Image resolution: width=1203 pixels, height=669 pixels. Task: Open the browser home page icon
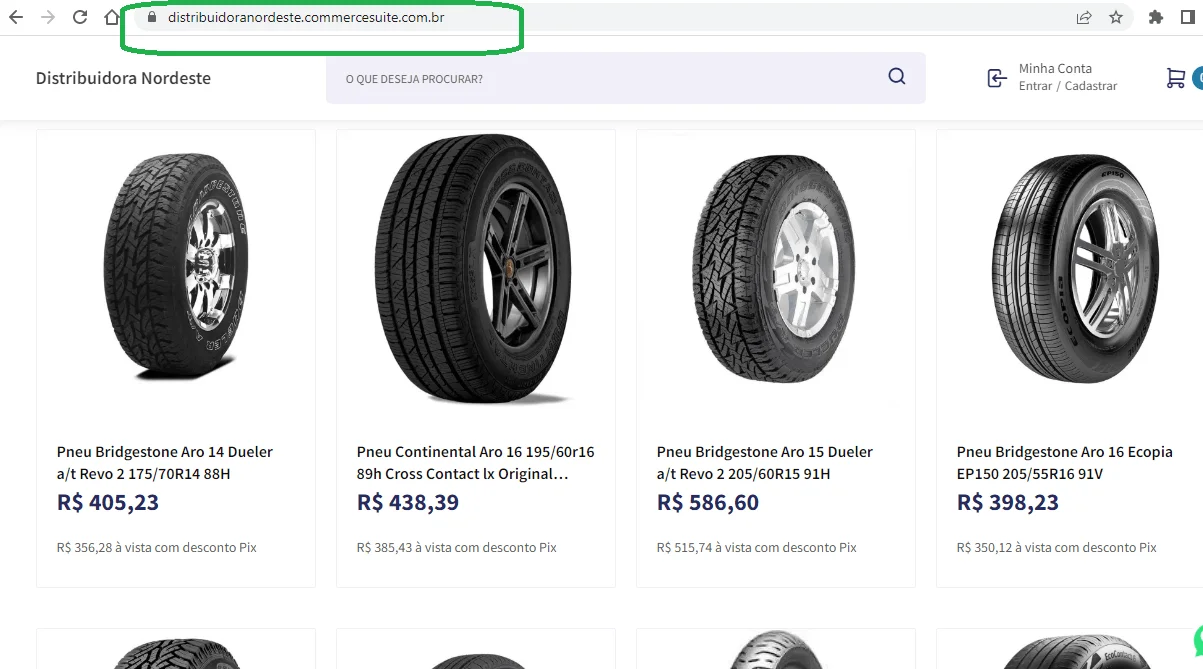point(112,18)
